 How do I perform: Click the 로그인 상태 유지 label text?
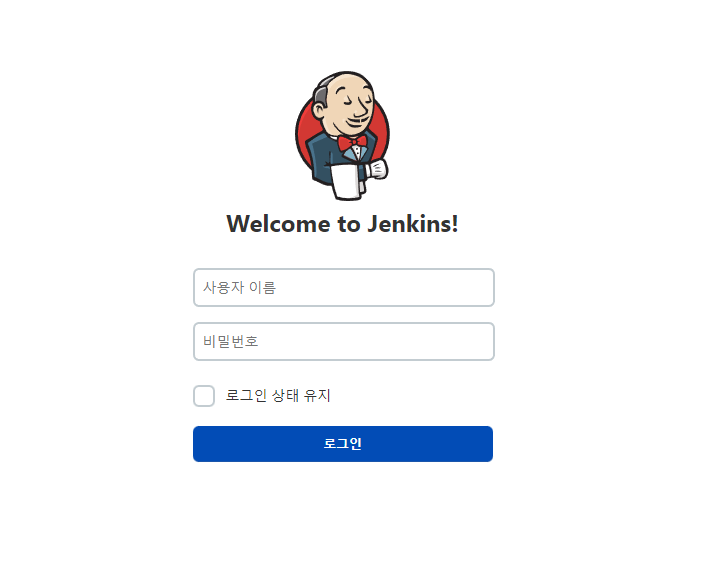pyautogui.click(x=278, y=396)
